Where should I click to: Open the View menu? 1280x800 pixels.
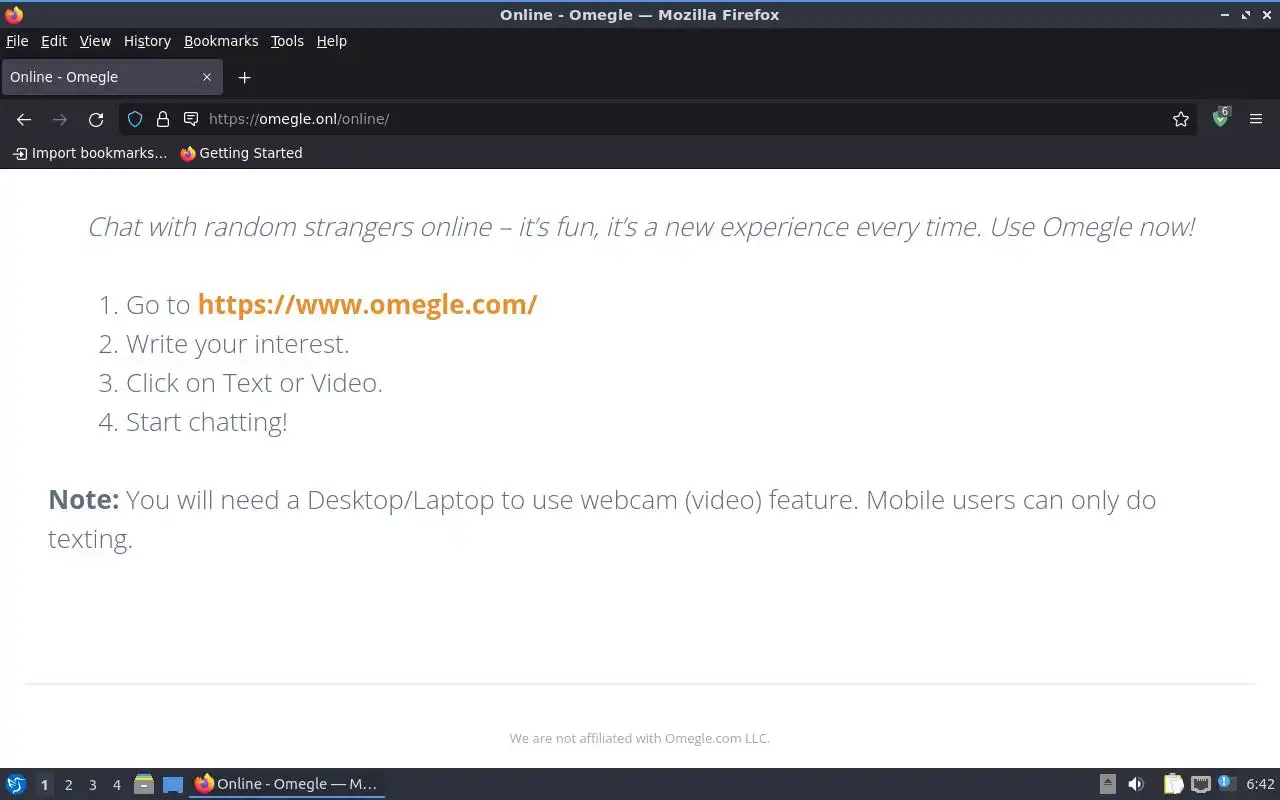click(95, 41)
